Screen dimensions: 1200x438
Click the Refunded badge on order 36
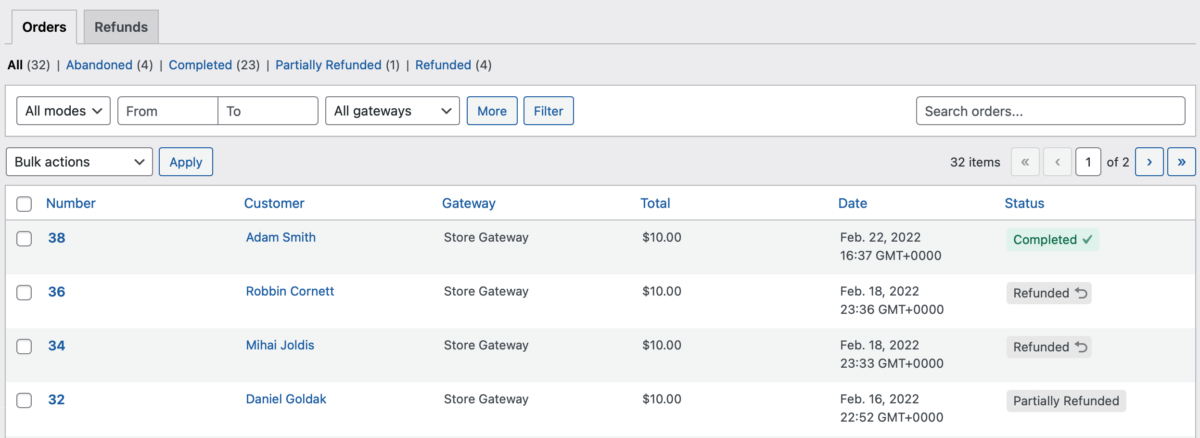click(1048, 293)
